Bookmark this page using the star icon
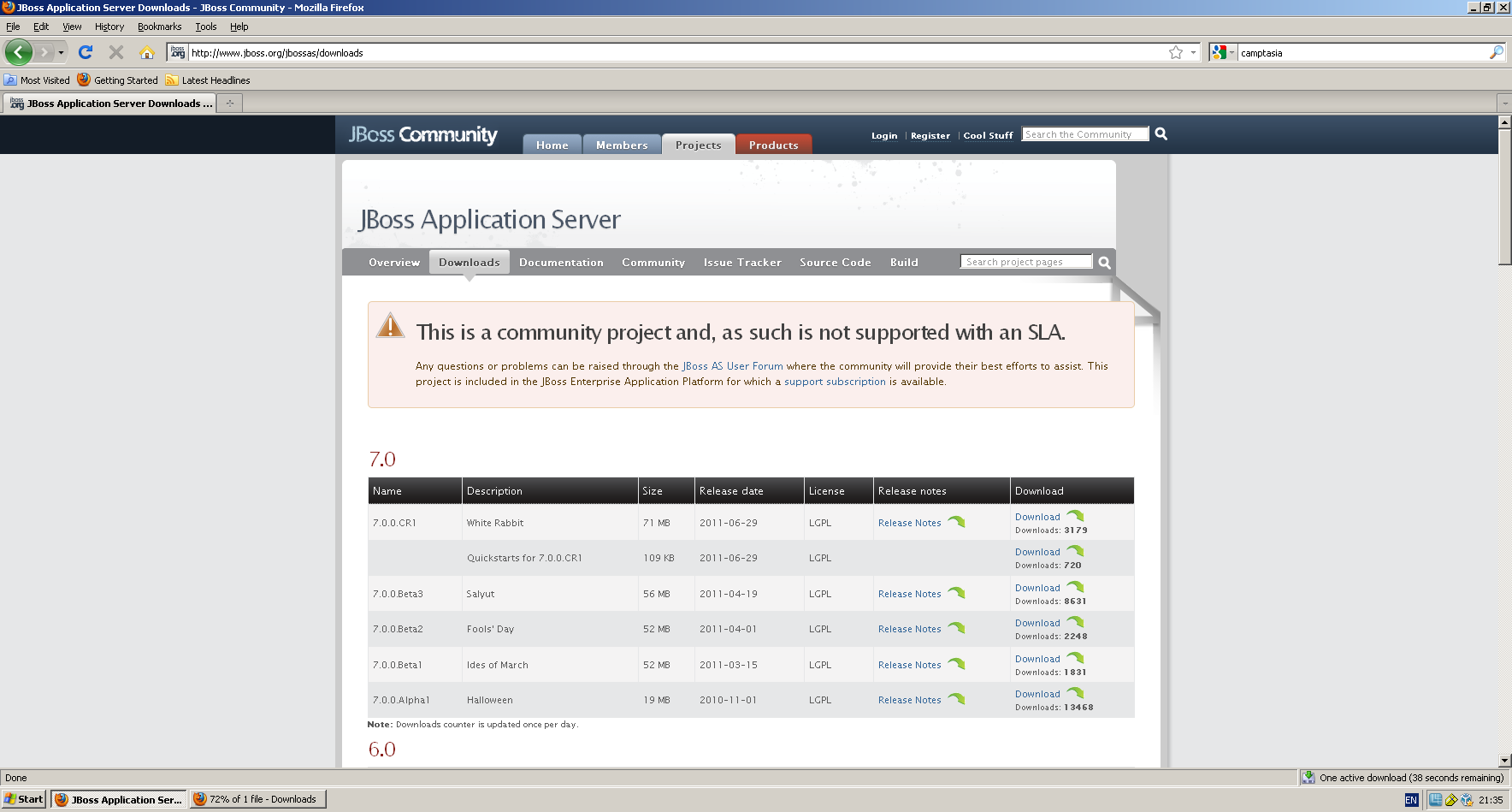 click(1174, 52)
